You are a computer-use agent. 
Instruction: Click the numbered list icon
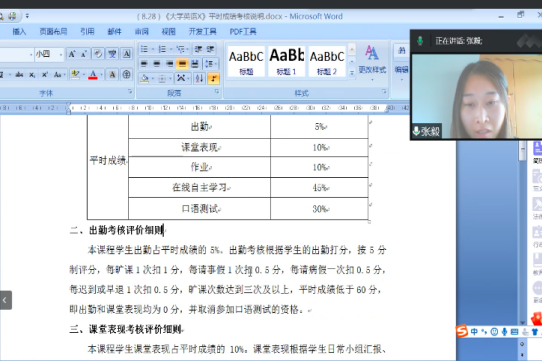click(162, 49)
